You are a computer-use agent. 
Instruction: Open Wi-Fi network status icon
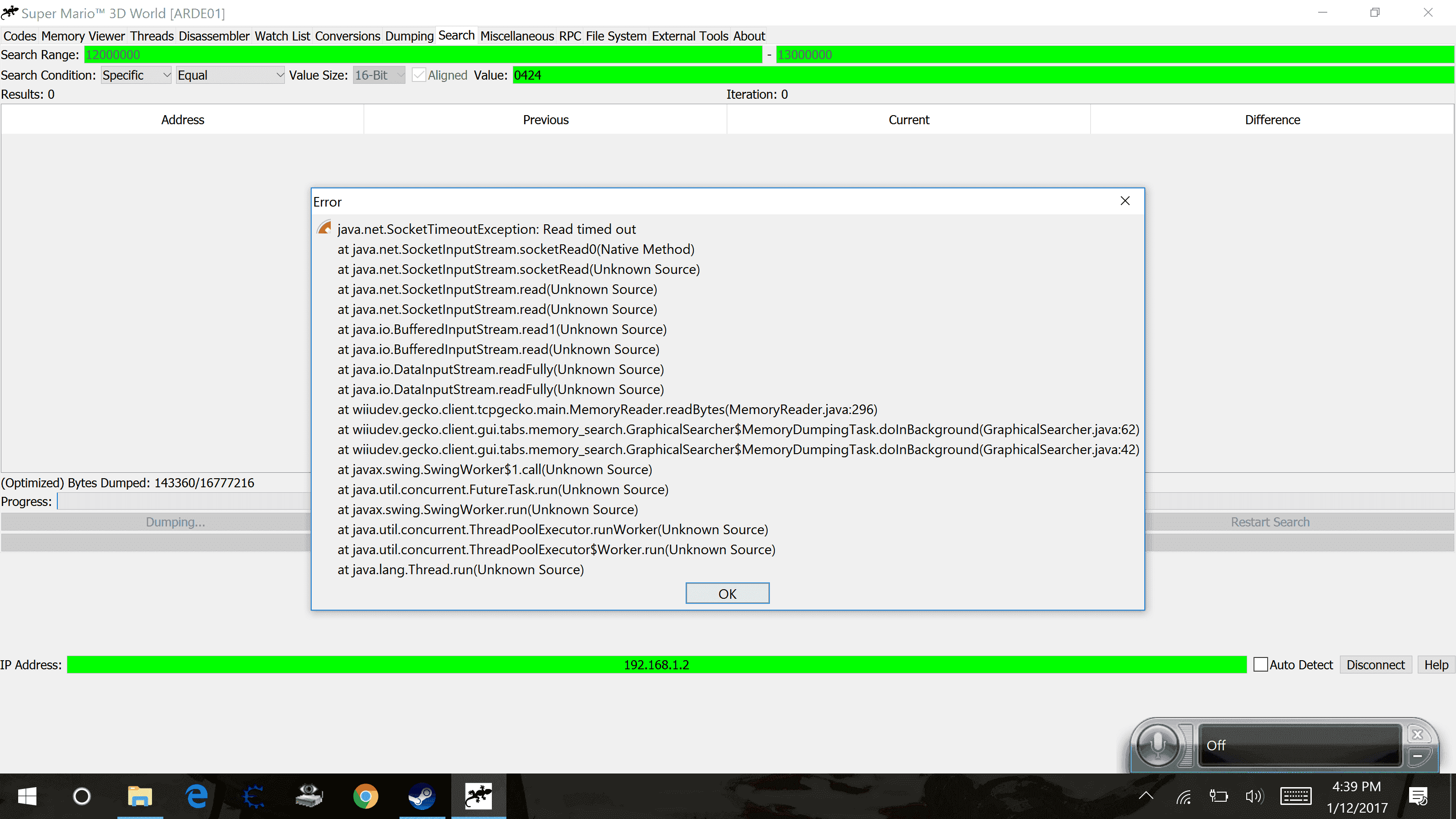[x=1183, y=797]
